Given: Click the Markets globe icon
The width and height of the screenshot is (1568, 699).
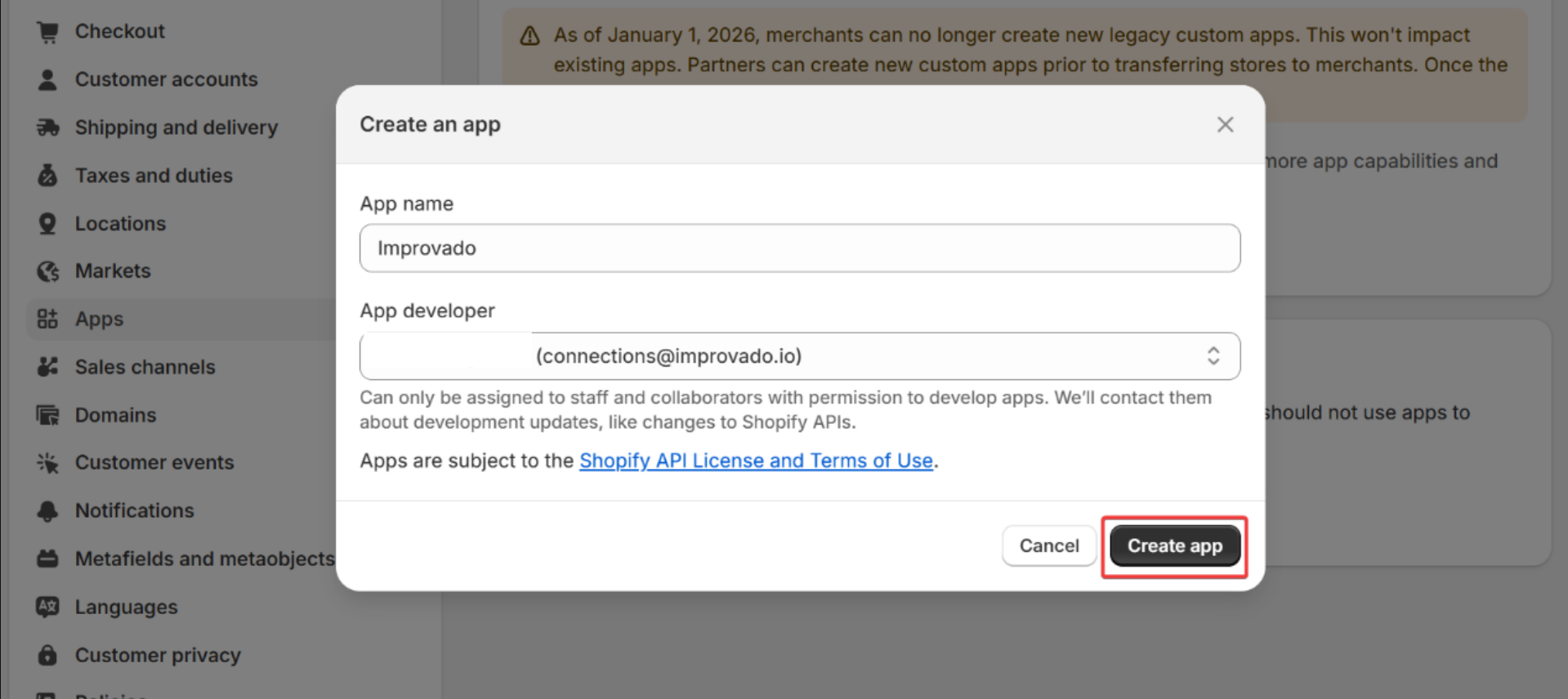Looking at the screenshot, I should coord(47,271).
